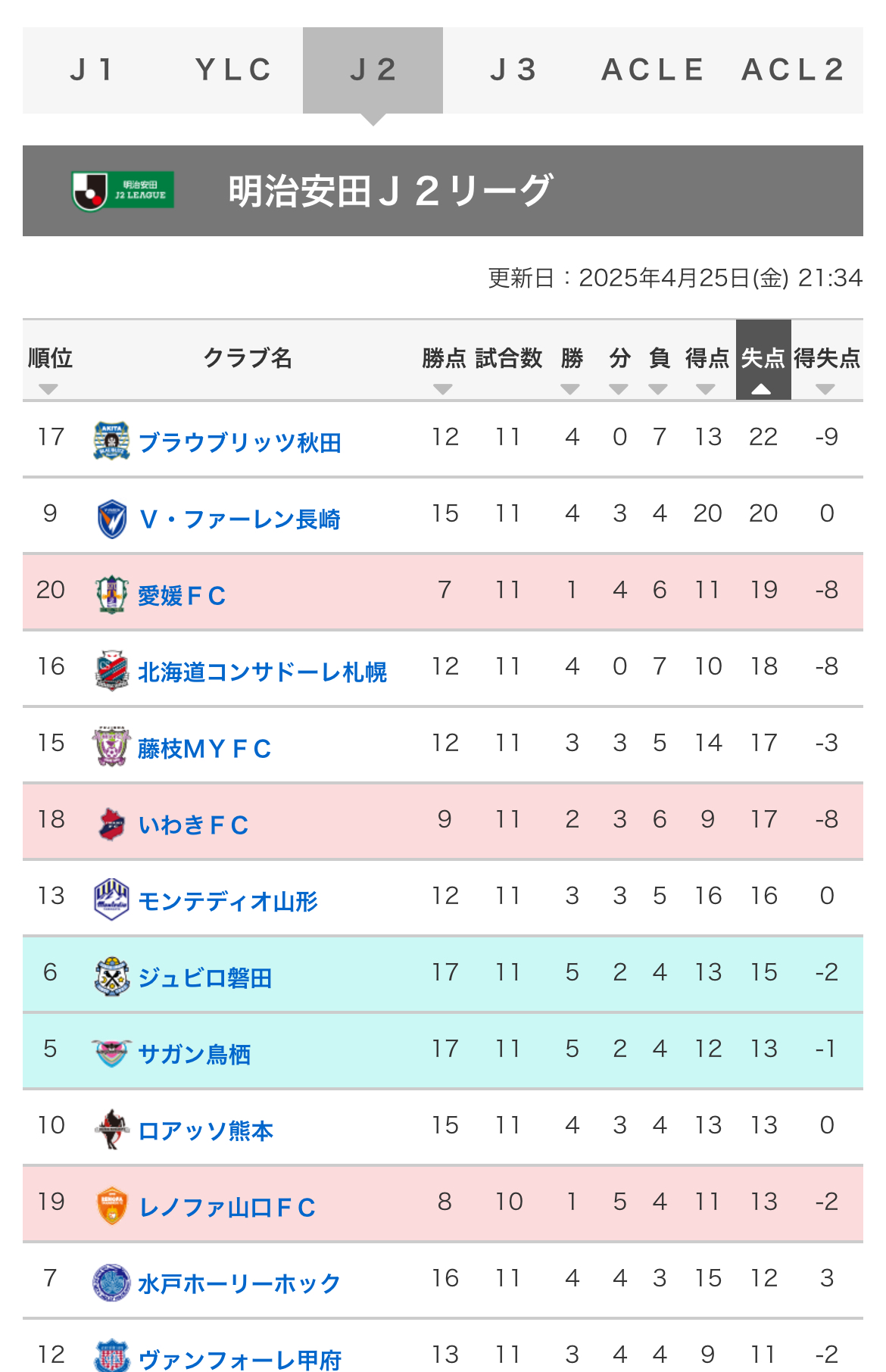The height and width of the screenshot is (1372, 886).
Task: Click the Roasso Kumamoto horse crest
Action: [112, 1130]
